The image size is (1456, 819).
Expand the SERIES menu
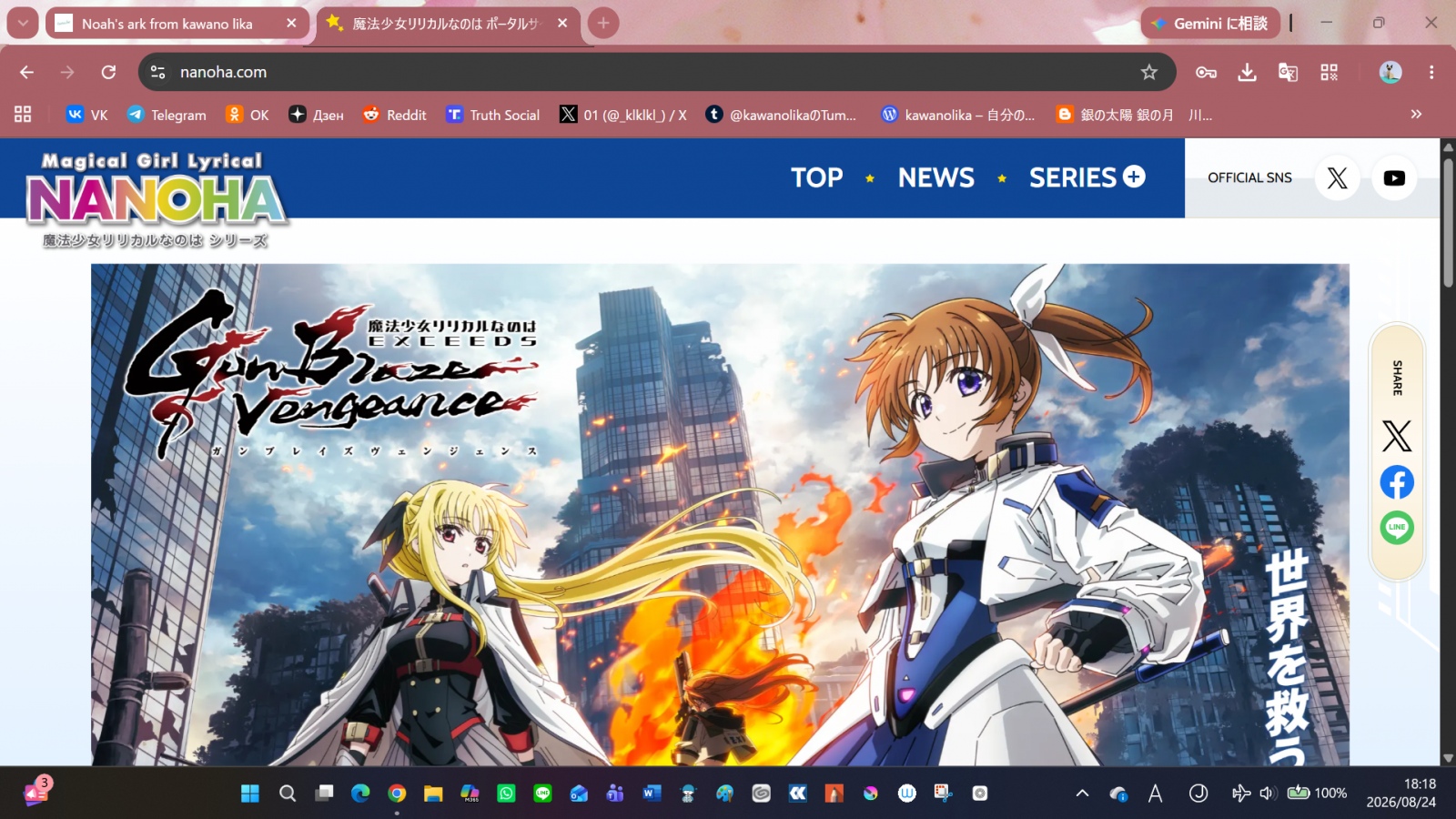pyautogui.click(x=1087, y=177)
